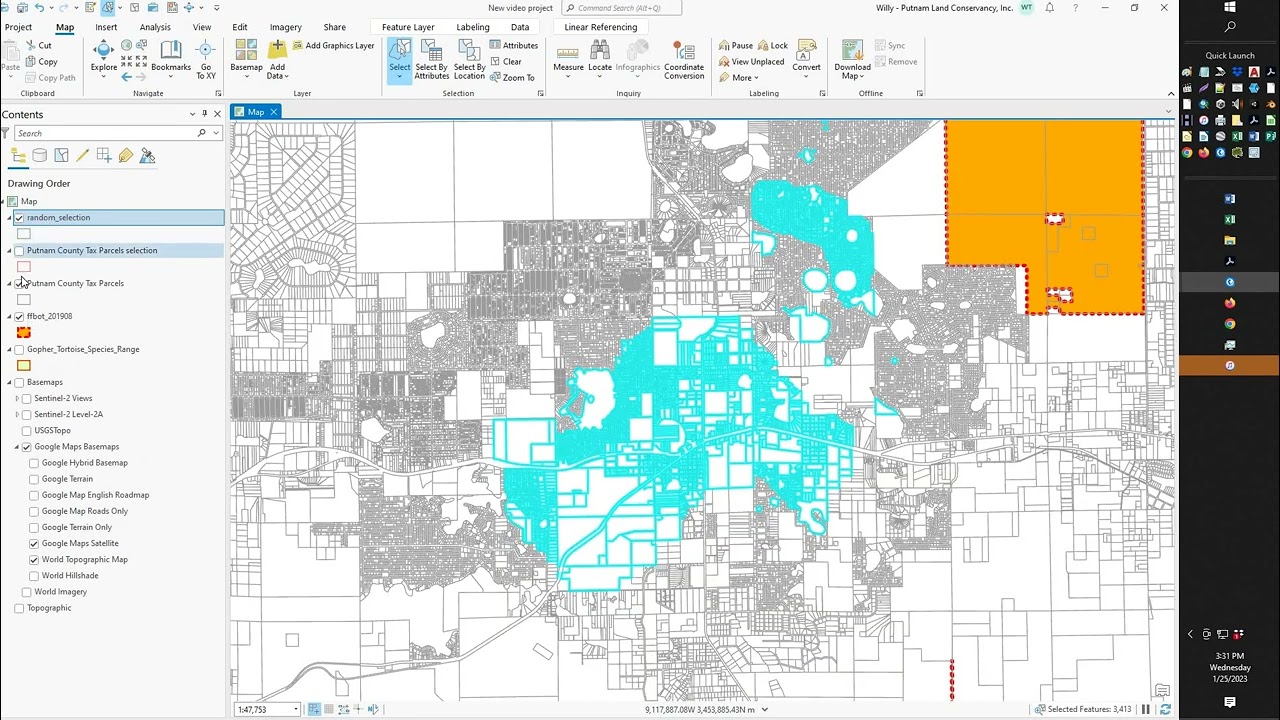Open Coordinate Conversion

click(684, 60)
